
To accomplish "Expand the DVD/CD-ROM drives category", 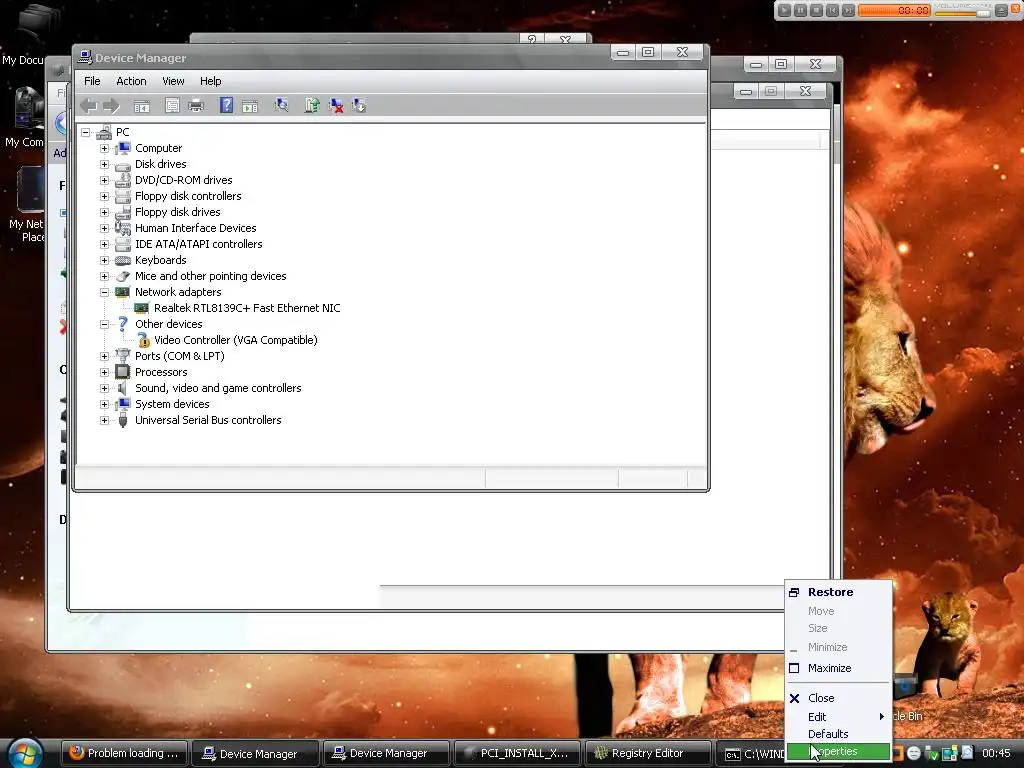I will 104,180.
